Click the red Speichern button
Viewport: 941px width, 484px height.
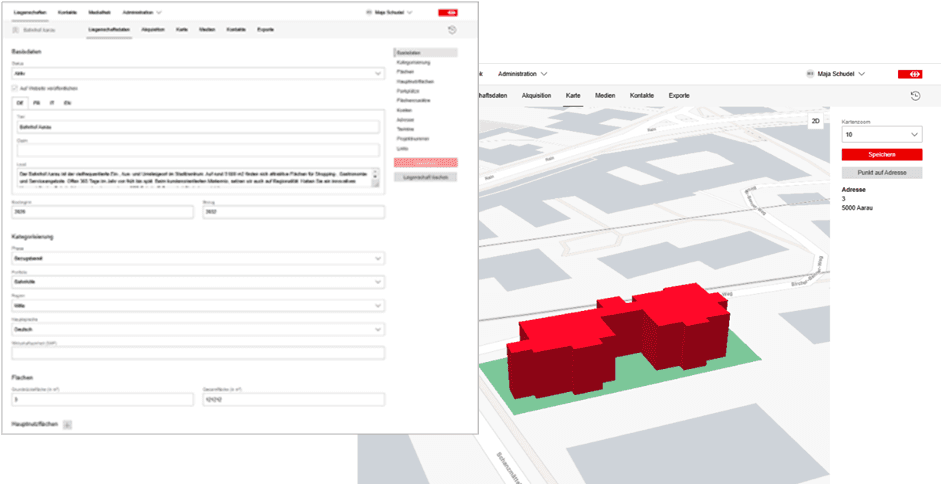[881, 155]
